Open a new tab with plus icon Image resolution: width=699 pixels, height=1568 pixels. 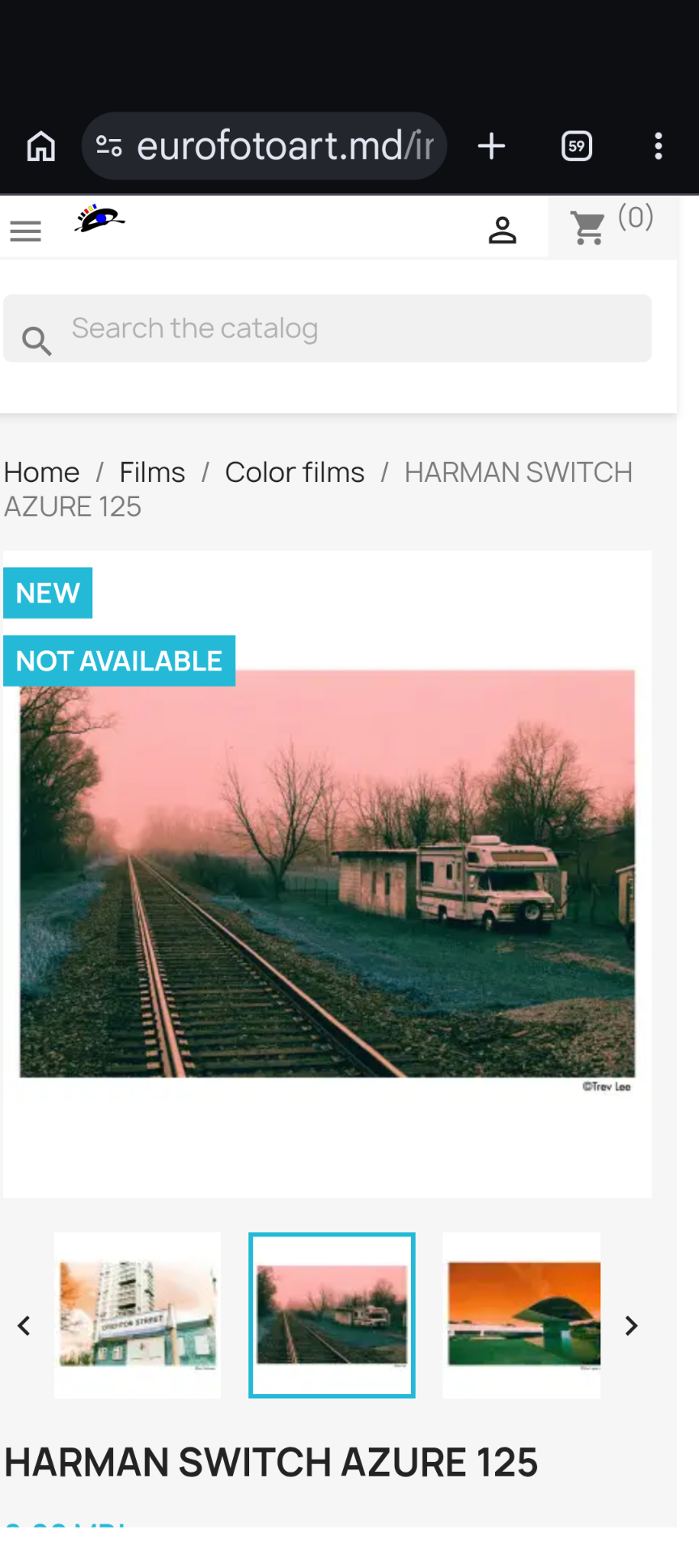[491, 146]
